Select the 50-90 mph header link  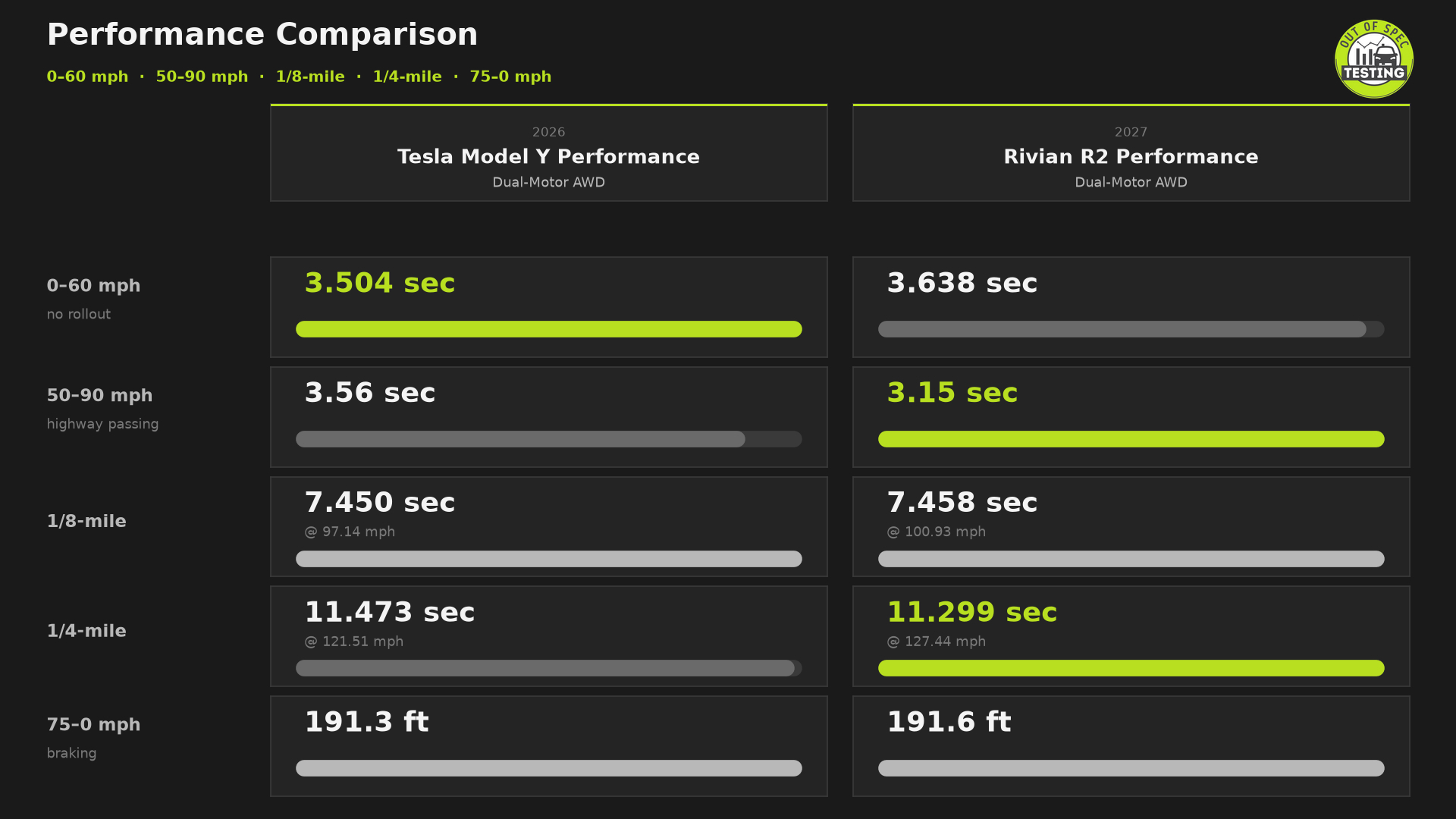pyautogui.click(x=202, y=77)
